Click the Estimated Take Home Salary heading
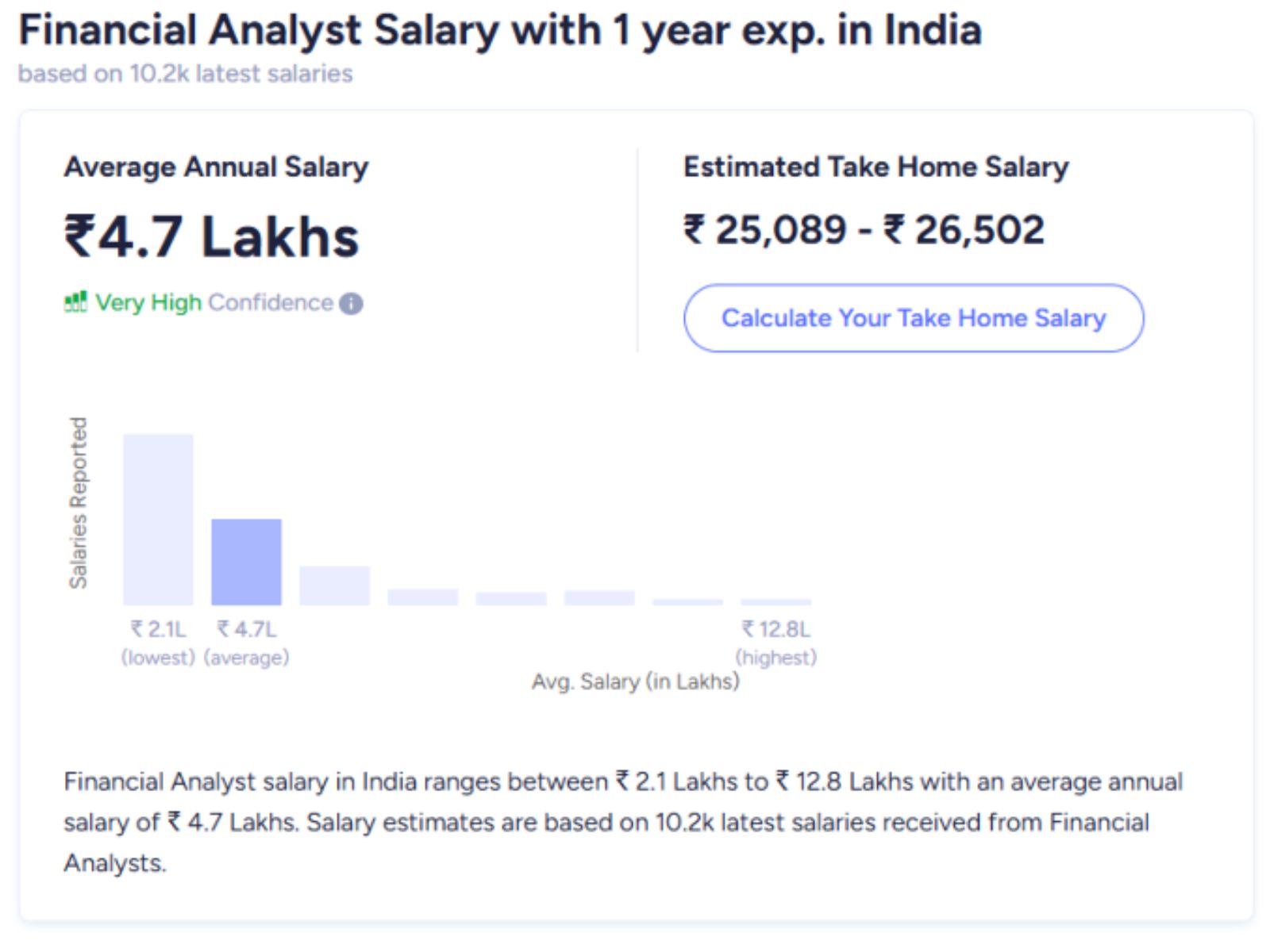 (876, 167)
